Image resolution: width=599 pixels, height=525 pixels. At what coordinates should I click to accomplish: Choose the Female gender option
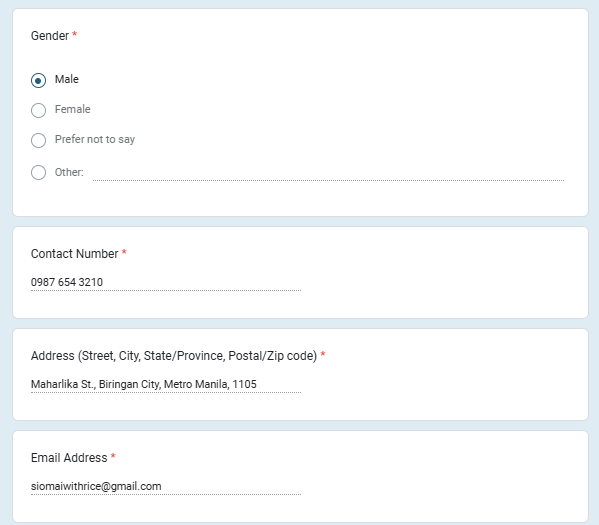pyautogui.click(x=38, y=110)
